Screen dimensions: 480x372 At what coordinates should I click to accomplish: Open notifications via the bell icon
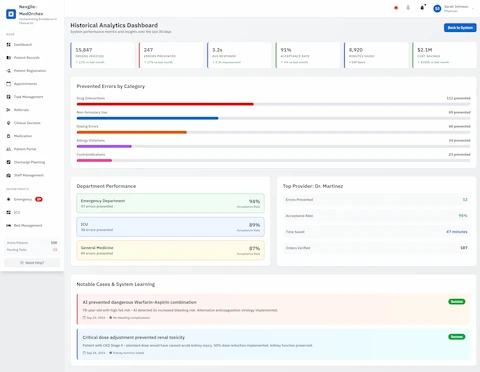[422, 8]
